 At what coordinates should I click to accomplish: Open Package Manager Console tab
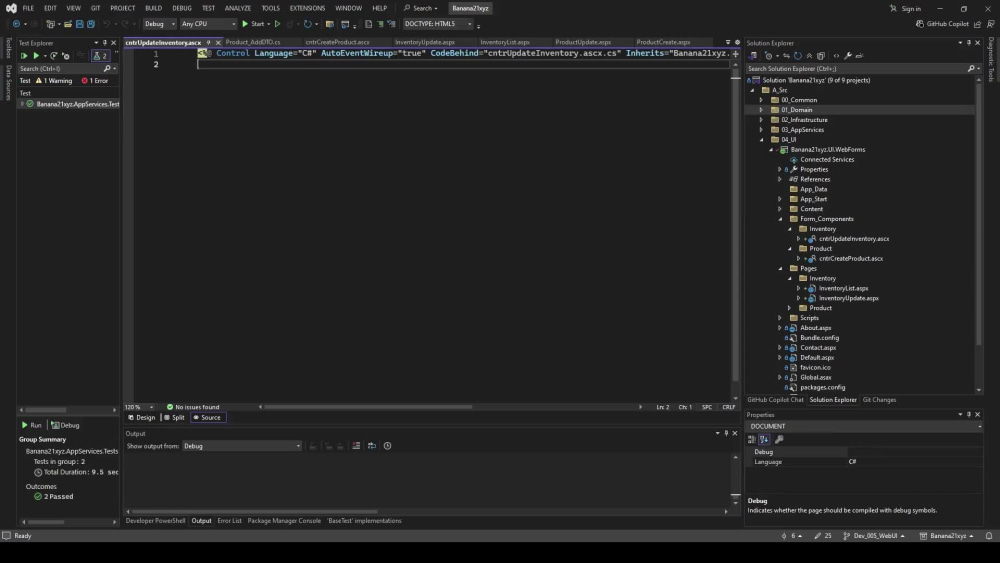(x=284, y=521)
